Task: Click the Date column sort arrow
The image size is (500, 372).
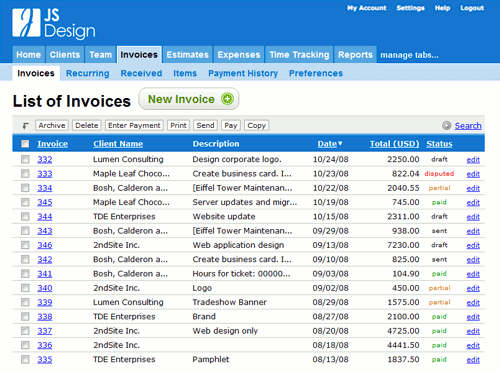Action: pos(340,143)
